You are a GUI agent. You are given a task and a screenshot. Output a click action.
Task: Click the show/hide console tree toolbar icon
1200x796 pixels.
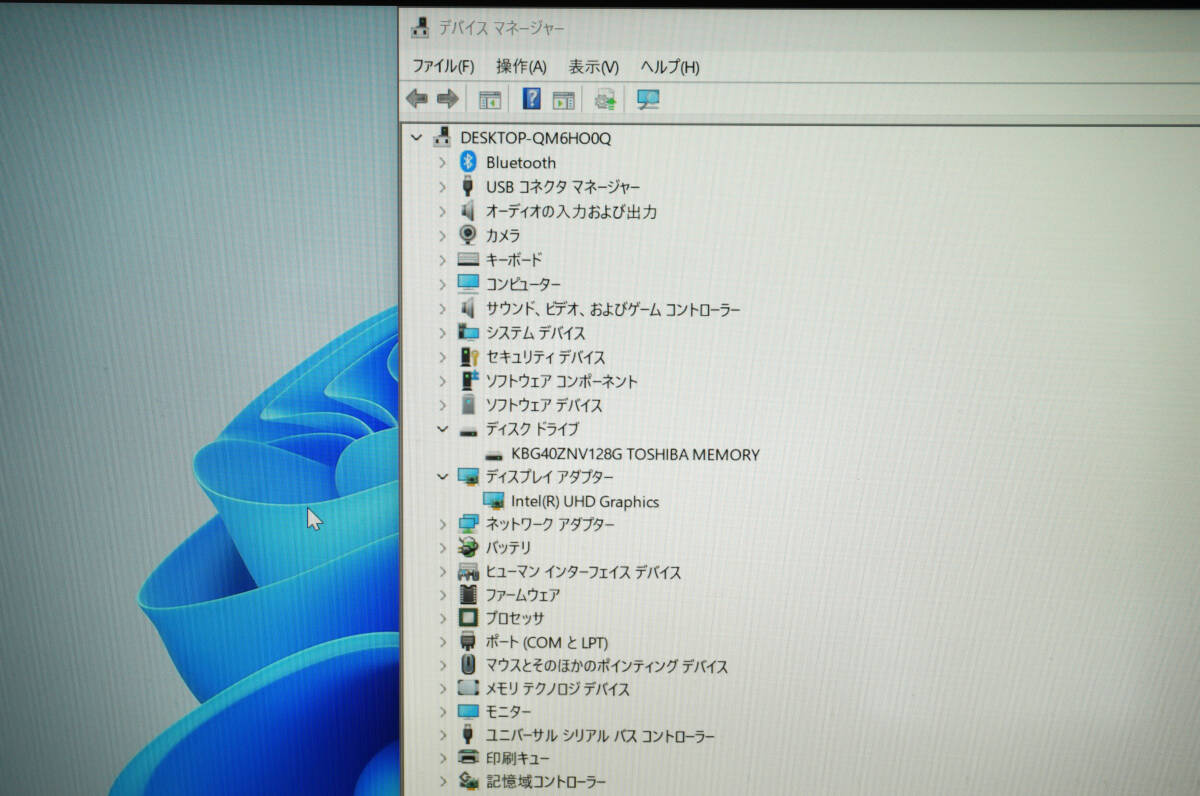(490, 99)
